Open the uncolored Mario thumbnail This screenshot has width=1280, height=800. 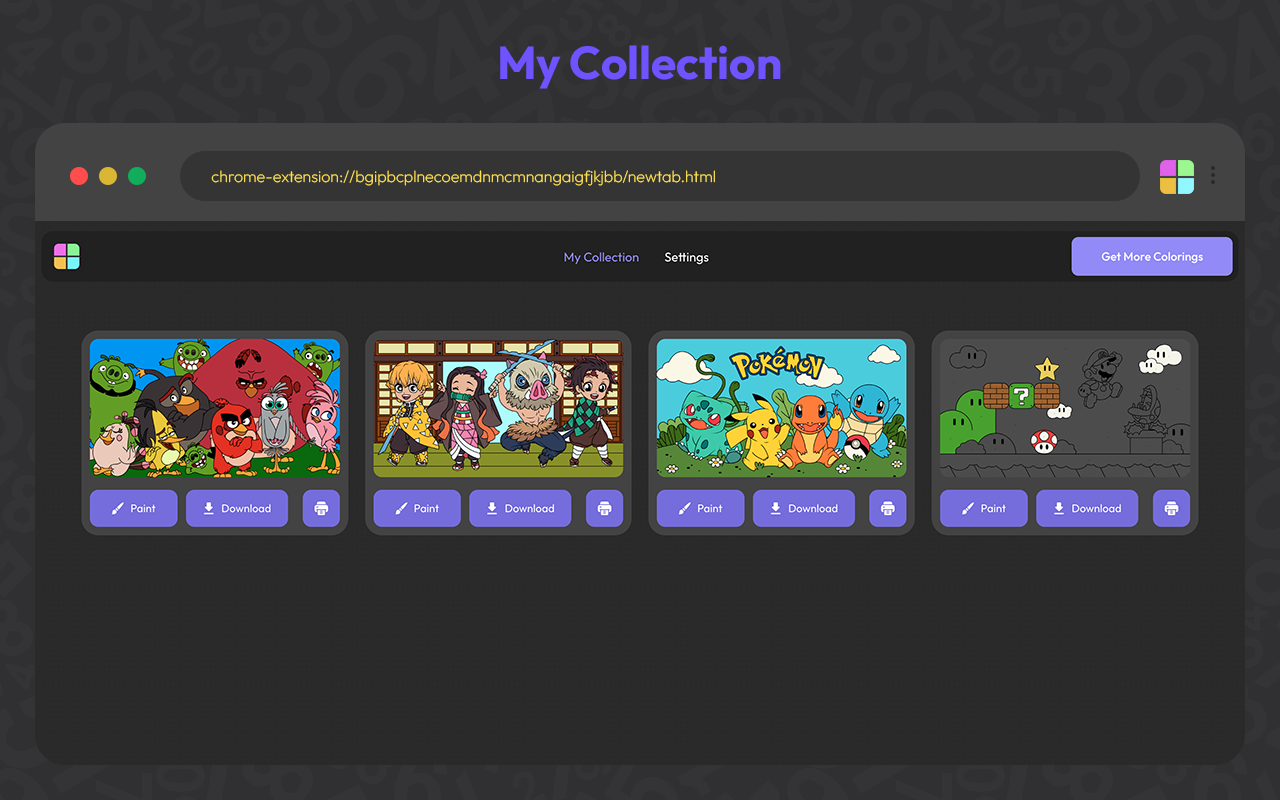pos(1065,408)
